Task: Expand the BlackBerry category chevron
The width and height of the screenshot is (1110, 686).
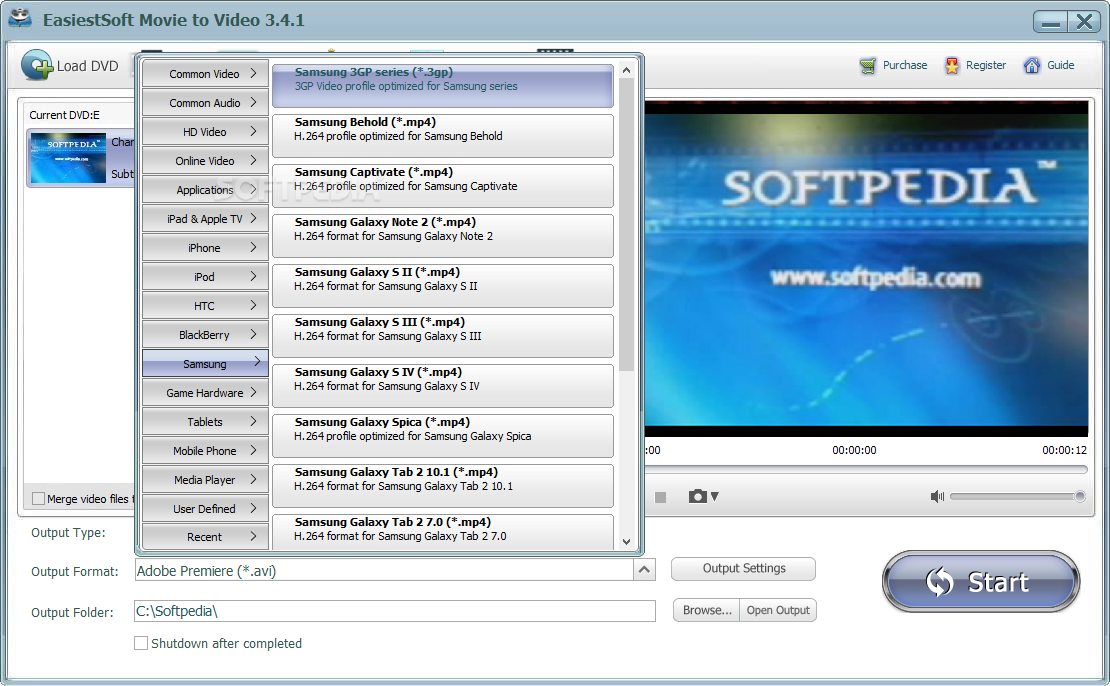Action: pyautogui.click(x=253, y=334)
